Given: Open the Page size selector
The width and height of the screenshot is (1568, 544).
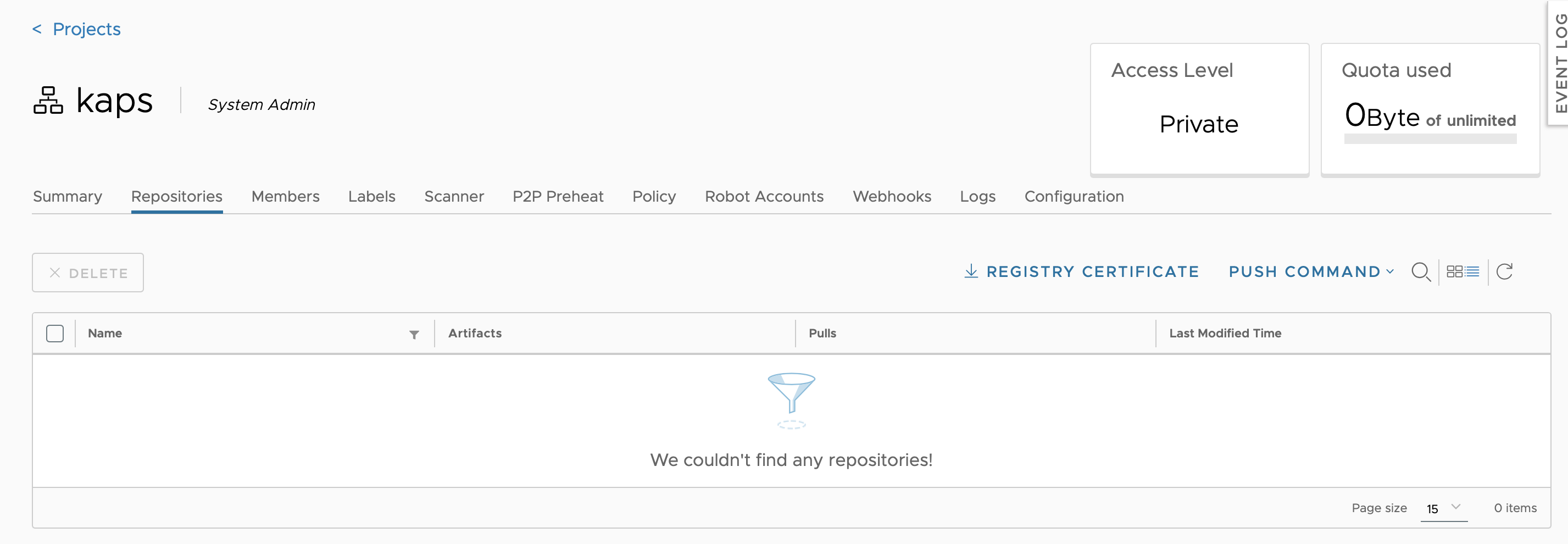Looking at the screenshot, I should pyautogui.click(x=1444, y=509).
